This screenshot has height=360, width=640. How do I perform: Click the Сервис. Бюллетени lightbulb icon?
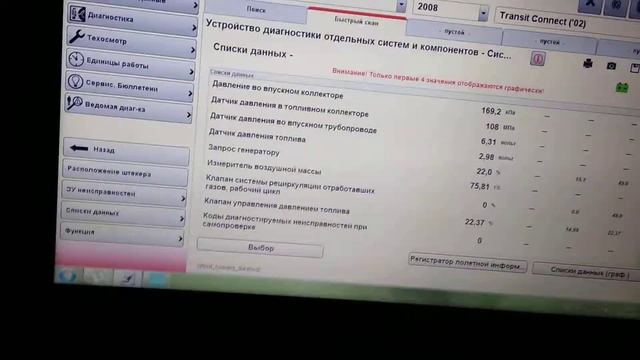[x=75, y=81]
